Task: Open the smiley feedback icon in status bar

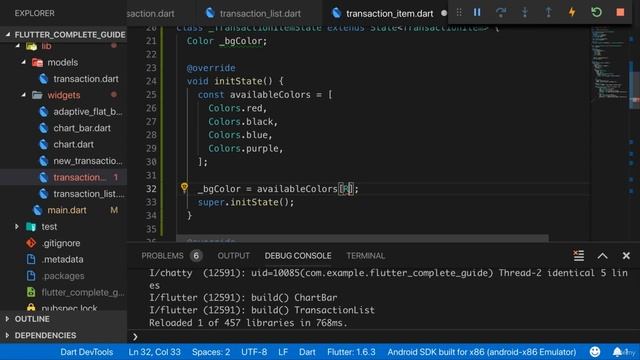Action: [595, 352]
